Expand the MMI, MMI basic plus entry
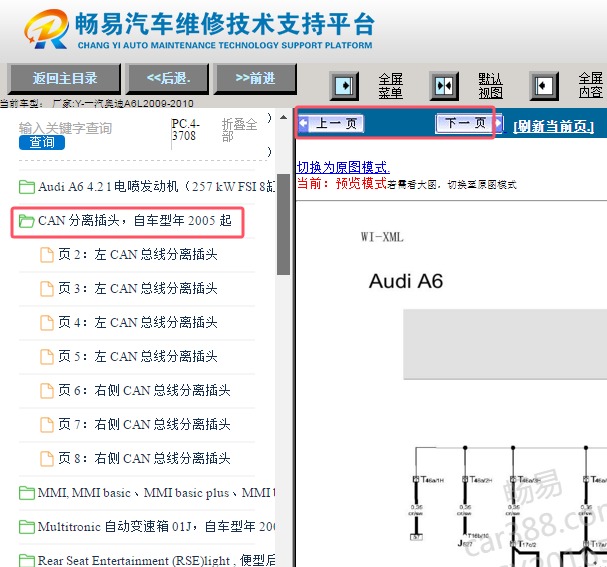 point(156,493)
